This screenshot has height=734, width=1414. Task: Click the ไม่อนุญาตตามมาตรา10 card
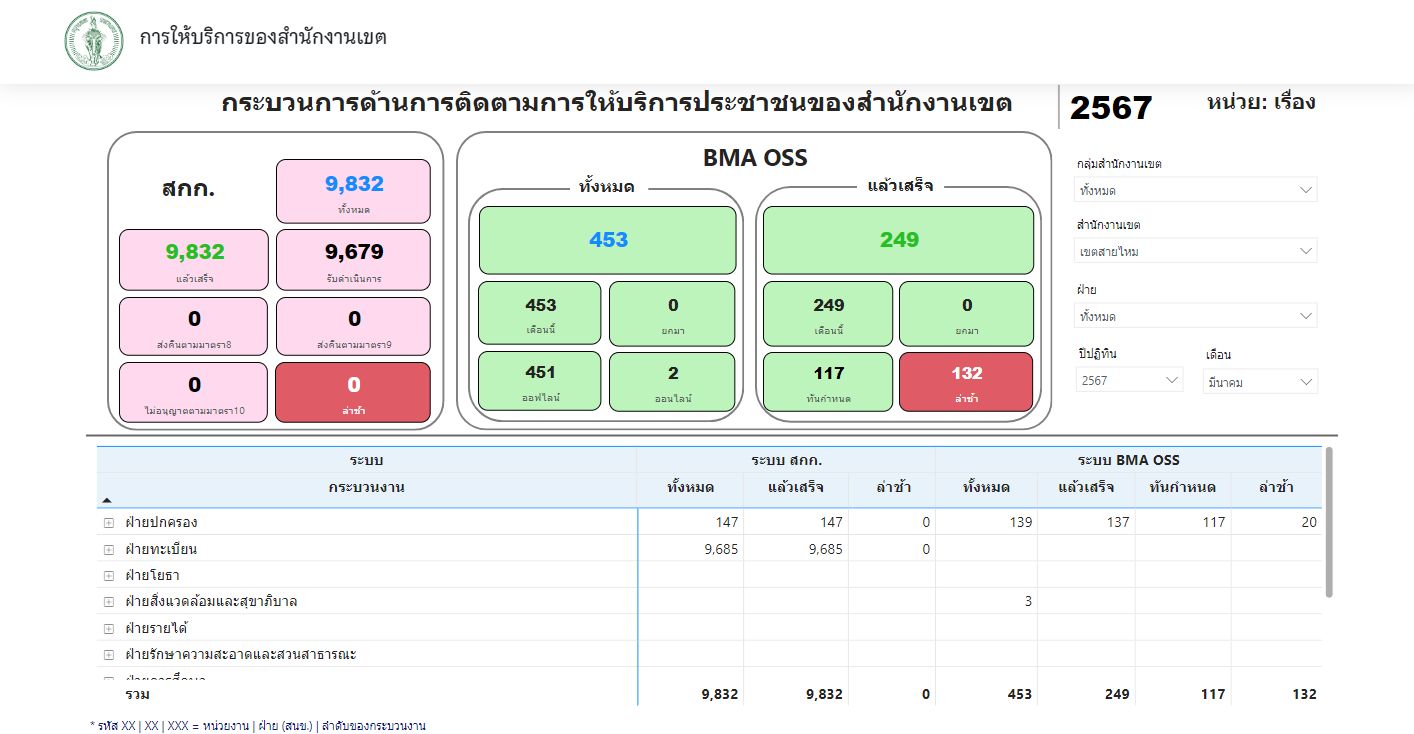click(194, 392)
